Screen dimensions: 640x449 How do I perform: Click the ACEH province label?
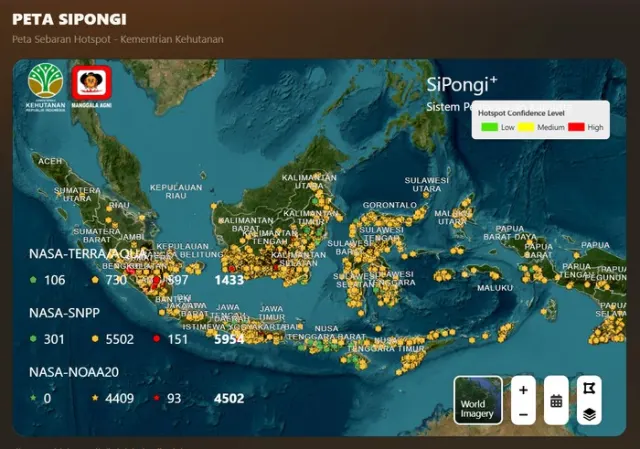[x=50, y=161]
